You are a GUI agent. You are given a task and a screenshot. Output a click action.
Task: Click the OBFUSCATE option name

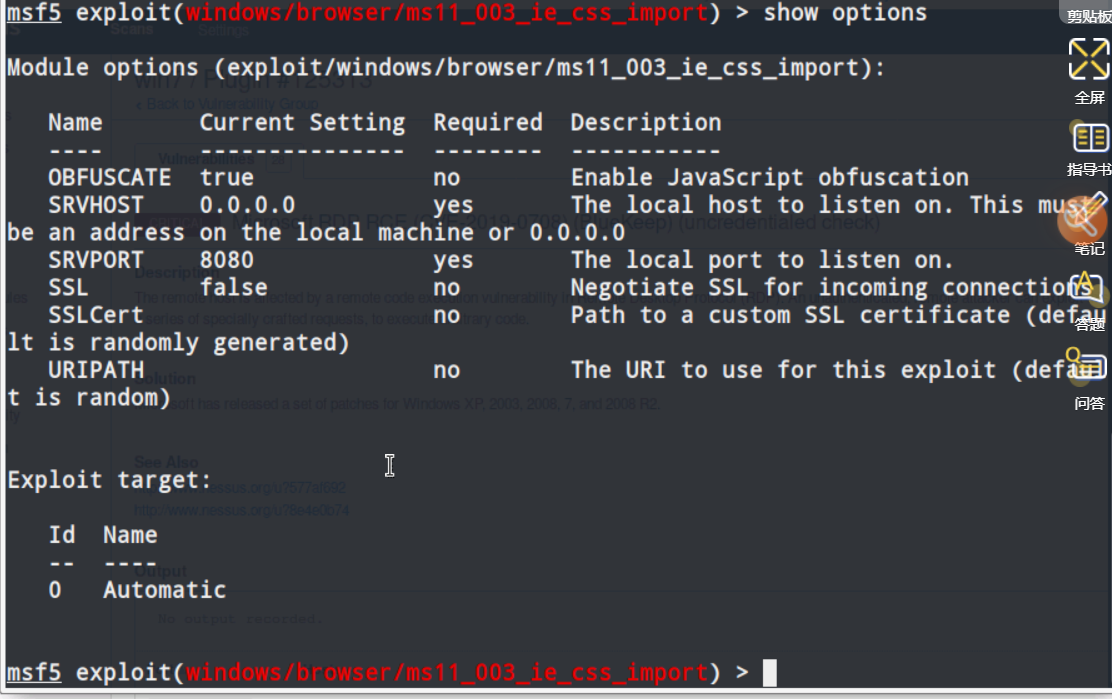(x=109, y=177)
